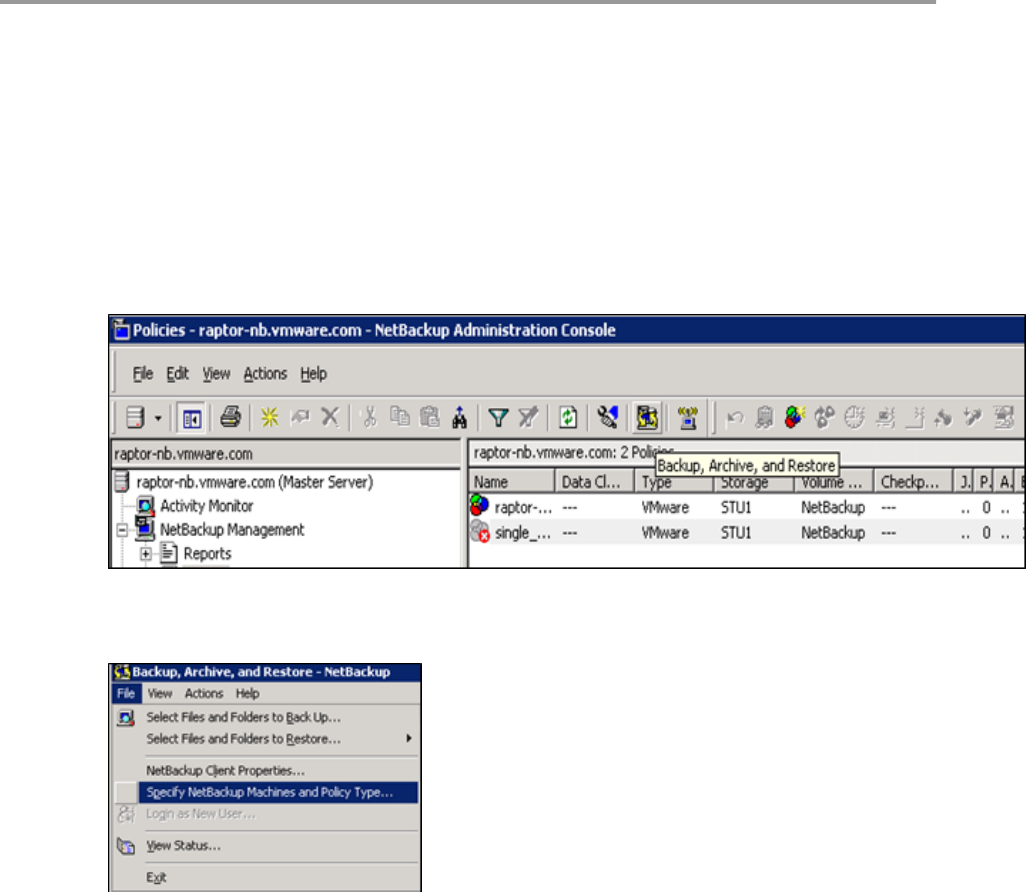Open the Edit menu in Administration Console
1026x892 pixels.
[177, 374]
